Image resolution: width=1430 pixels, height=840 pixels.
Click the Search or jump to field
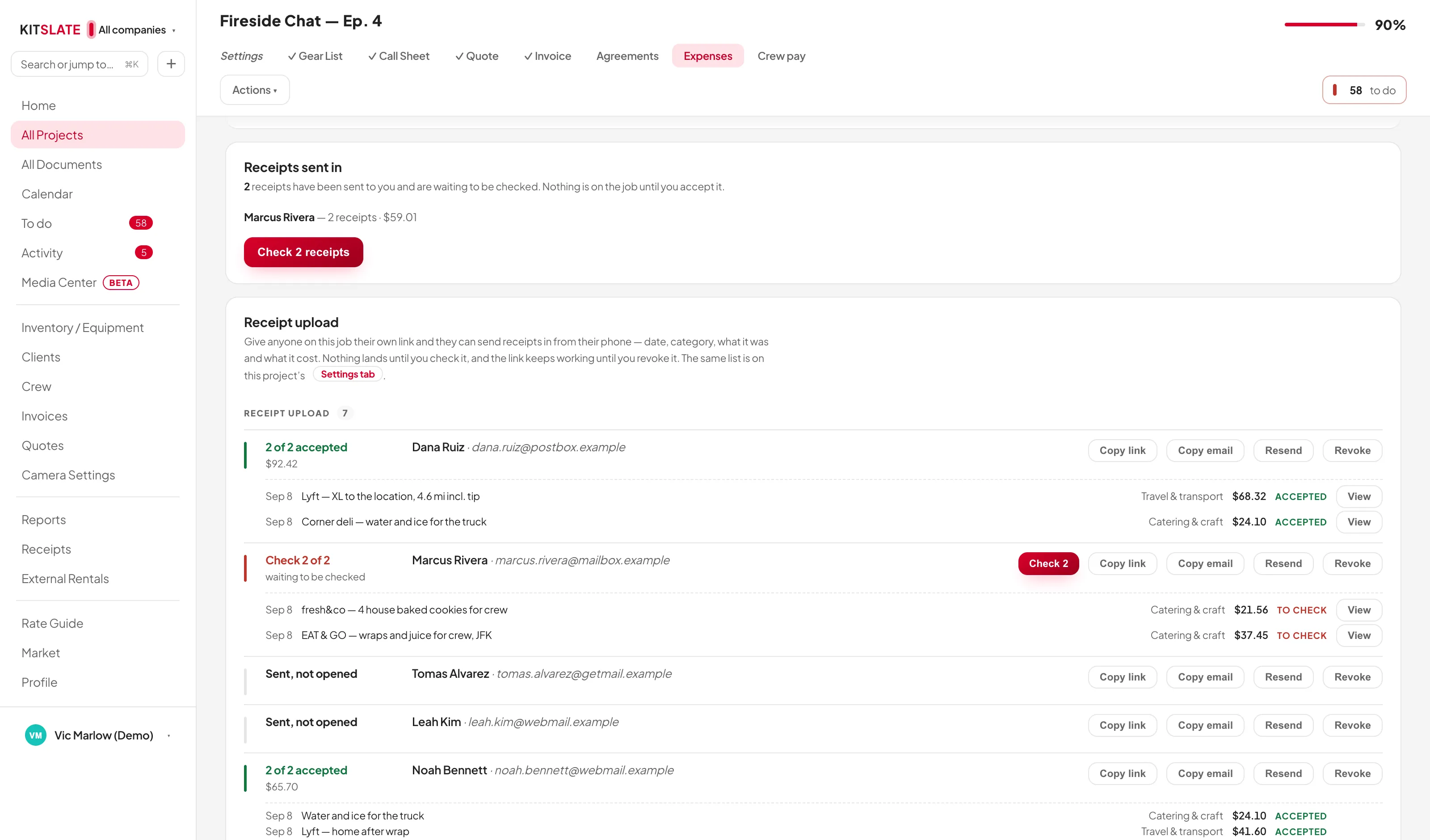pos(80,64)
